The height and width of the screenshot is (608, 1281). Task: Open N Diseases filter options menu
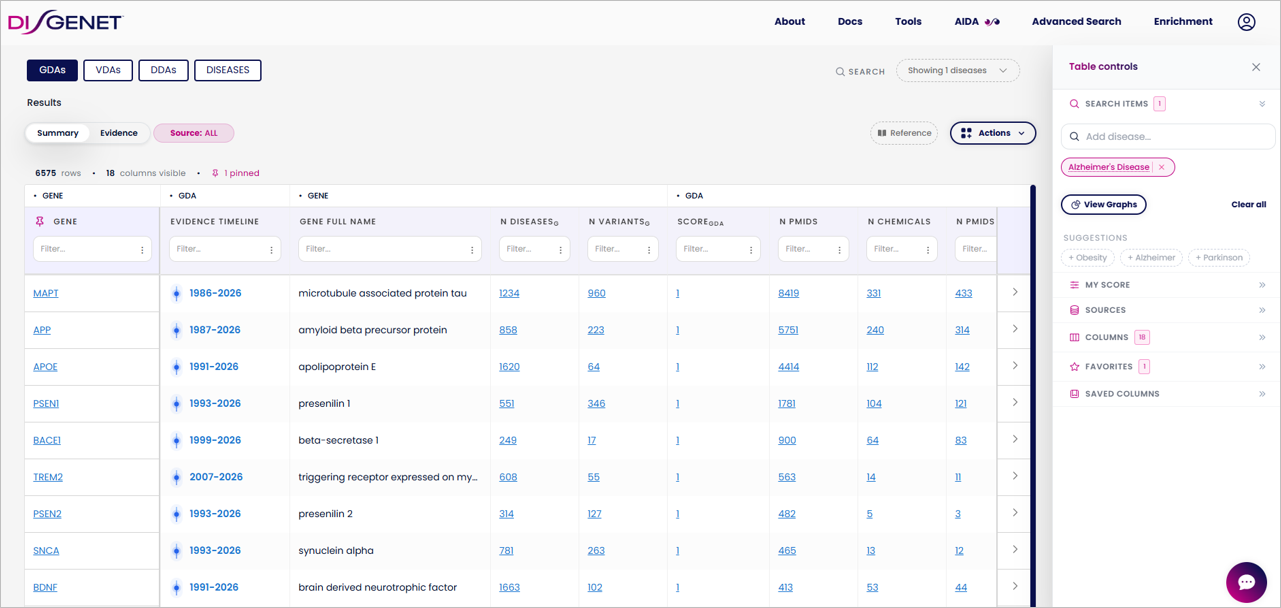point(560,250)
